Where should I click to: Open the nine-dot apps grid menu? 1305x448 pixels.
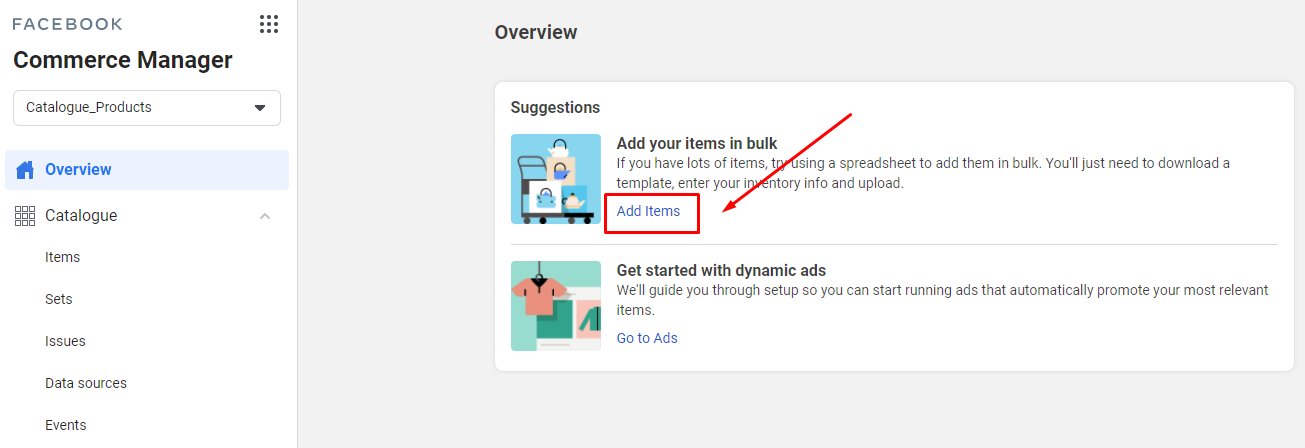click(269, 24)
